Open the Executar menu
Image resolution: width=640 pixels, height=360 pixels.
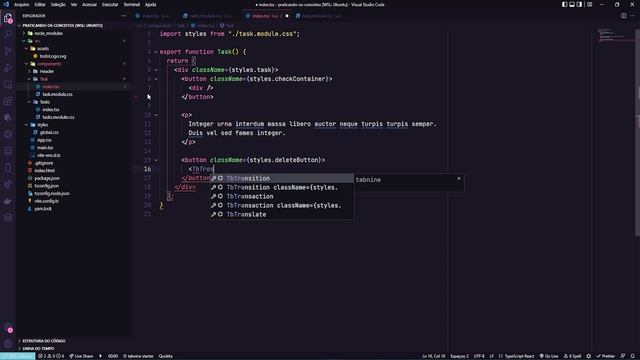point(110,4)
